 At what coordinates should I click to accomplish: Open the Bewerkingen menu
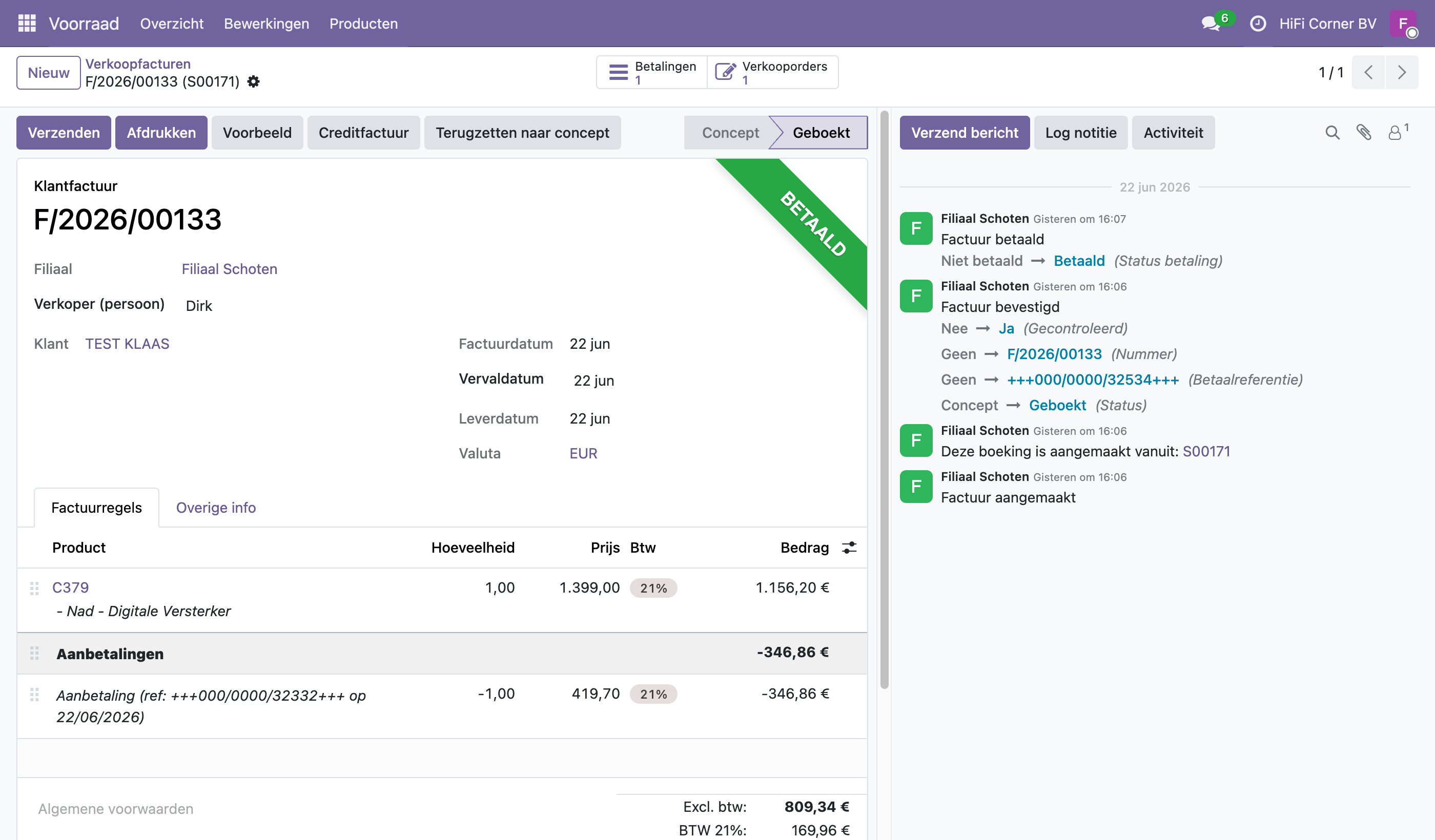(266, 24)
